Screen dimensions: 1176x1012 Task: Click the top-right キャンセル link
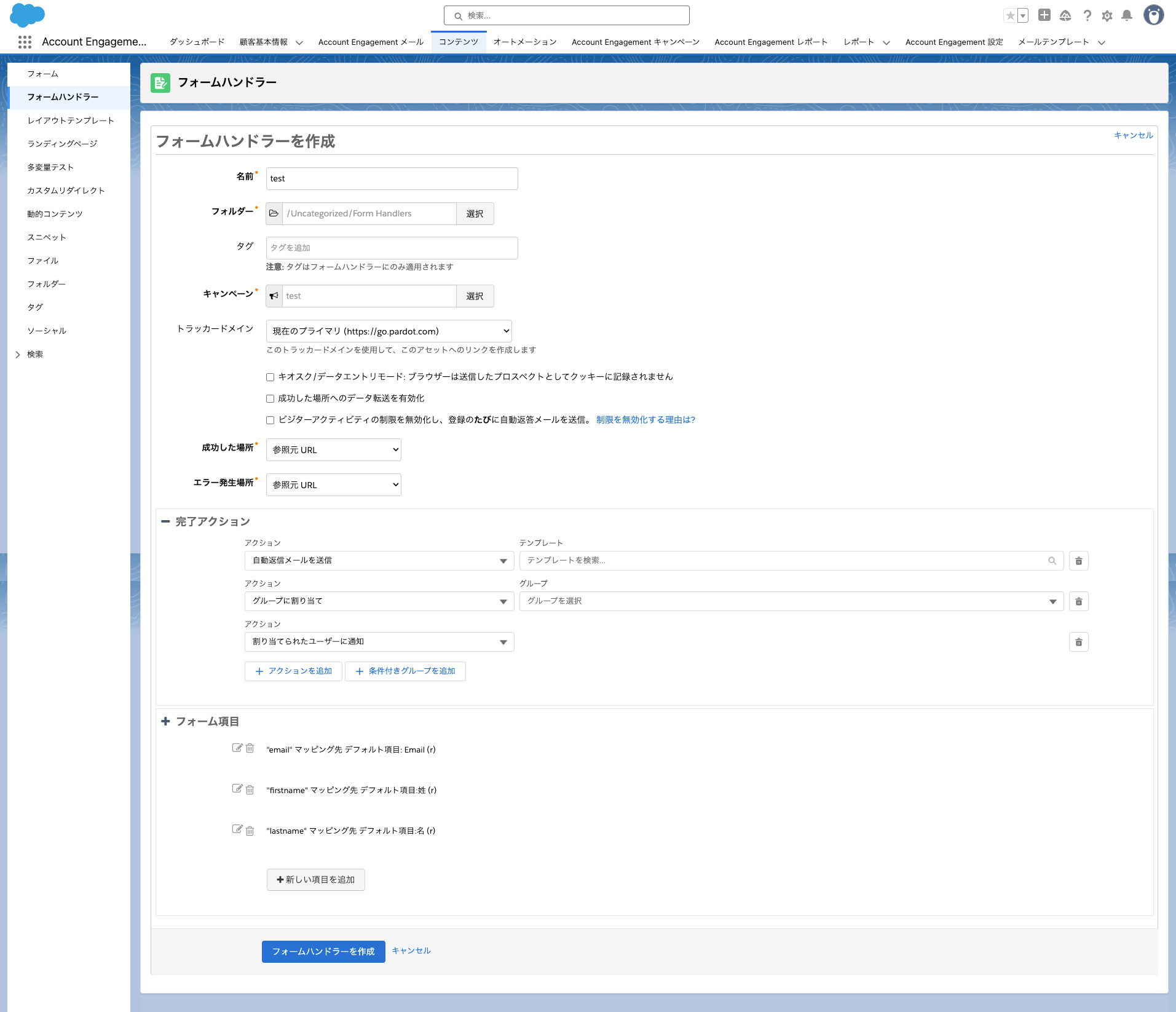[x=1134, y=135]
